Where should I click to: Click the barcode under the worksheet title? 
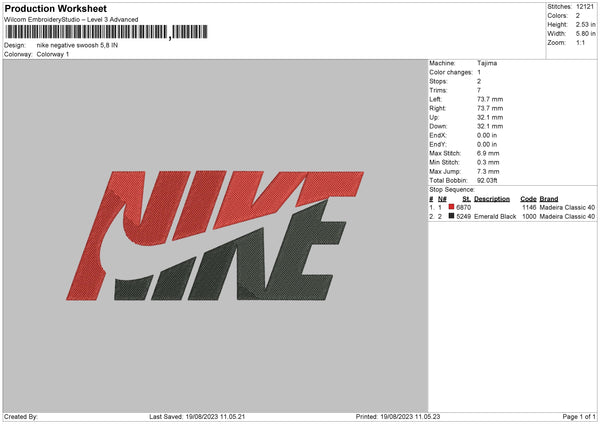[106, 32]
